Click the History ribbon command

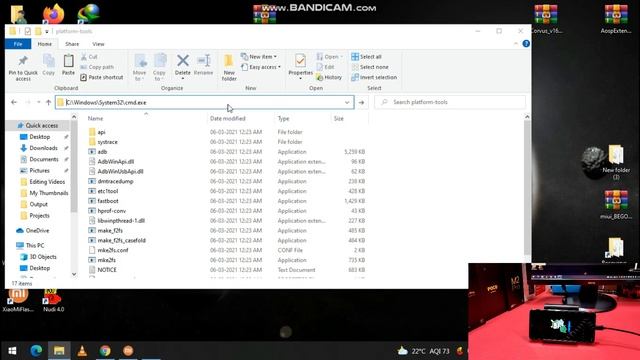click(x=329, y=77)
